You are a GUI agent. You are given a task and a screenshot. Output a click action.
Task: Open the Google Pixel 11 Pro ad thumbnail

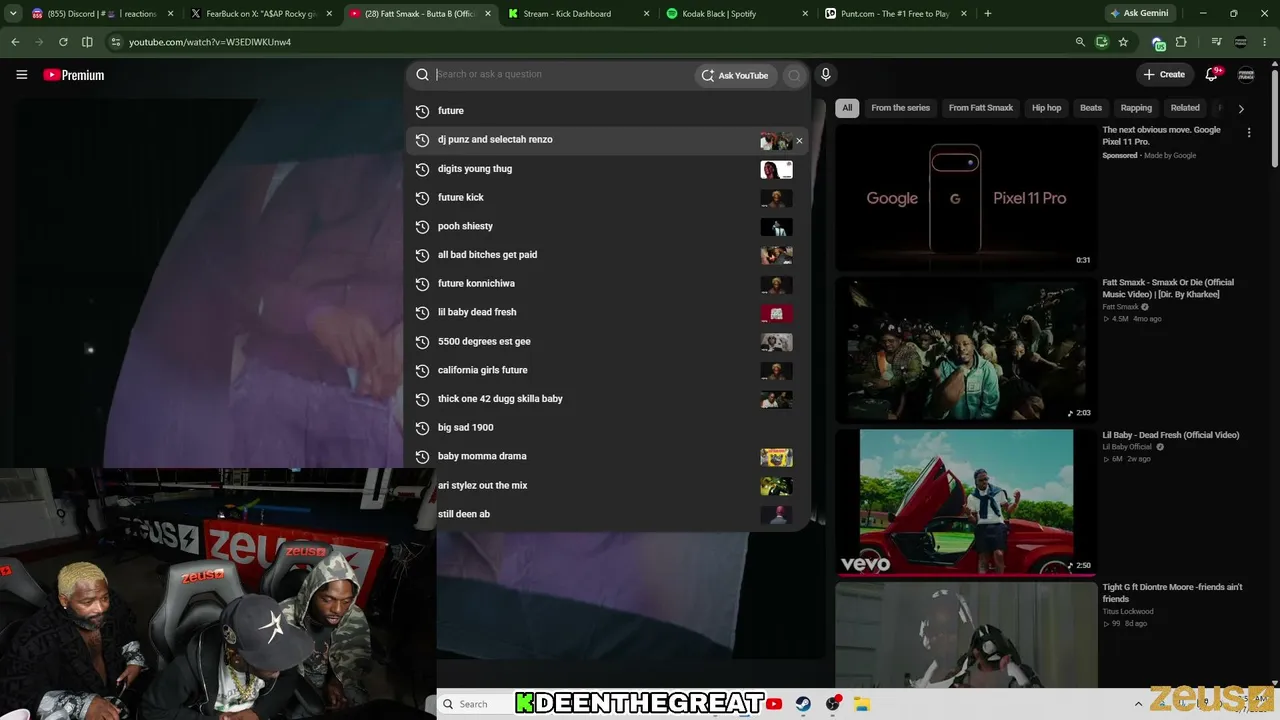[965, 197]
